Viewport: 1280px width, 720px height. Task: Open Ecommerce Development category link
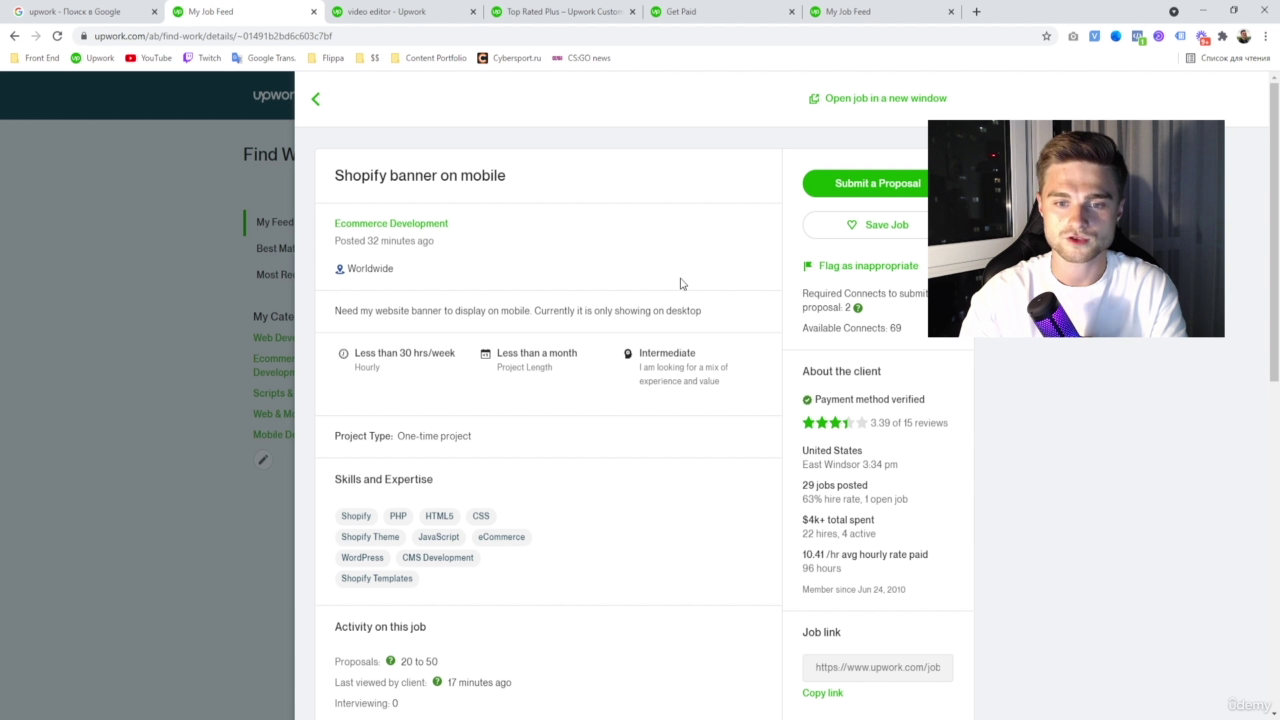(391, 224)
